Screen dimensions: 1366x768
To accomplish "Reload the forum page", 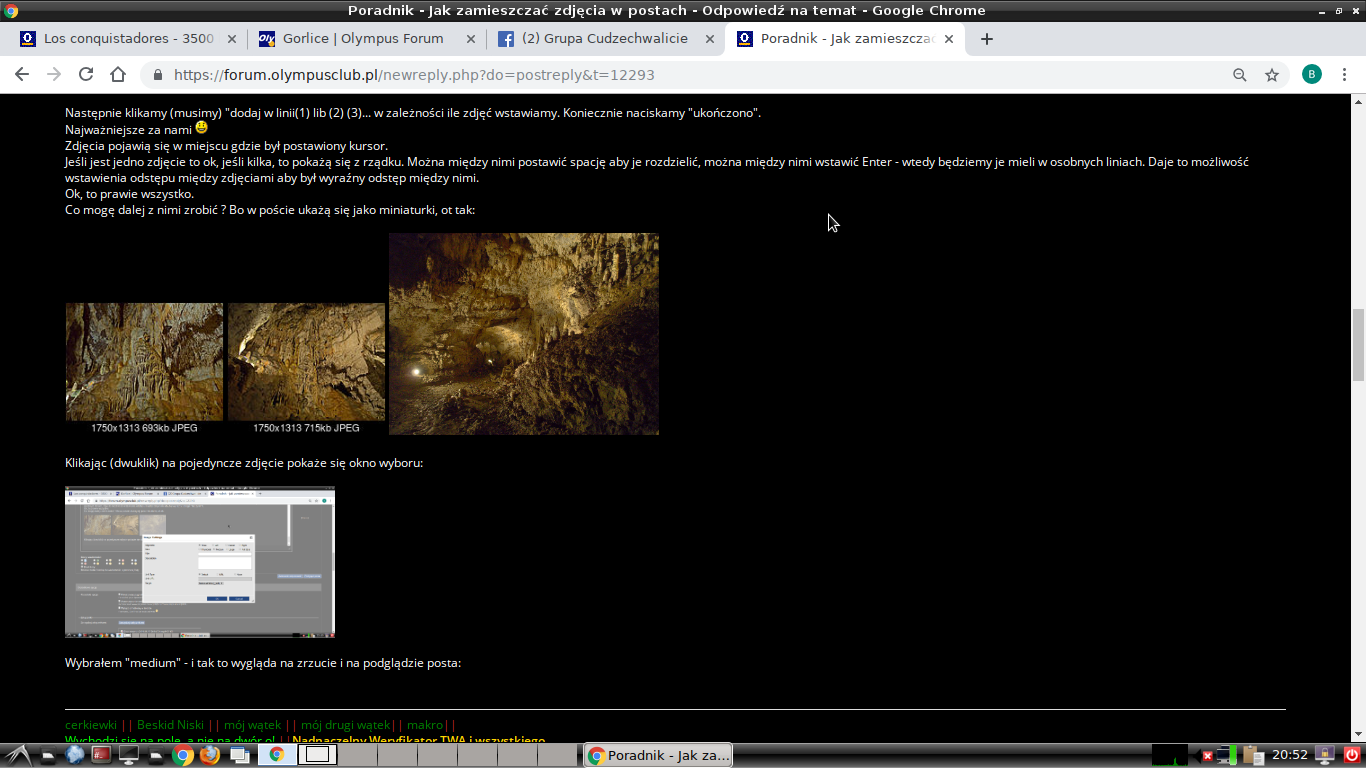I will pos(86,75).
